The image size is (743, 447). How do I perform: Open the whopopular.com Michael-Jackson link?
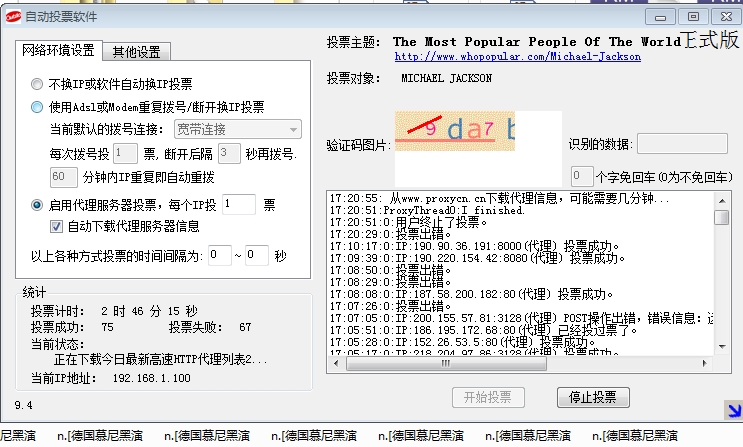pyautogui.click(x=517, y=56)
